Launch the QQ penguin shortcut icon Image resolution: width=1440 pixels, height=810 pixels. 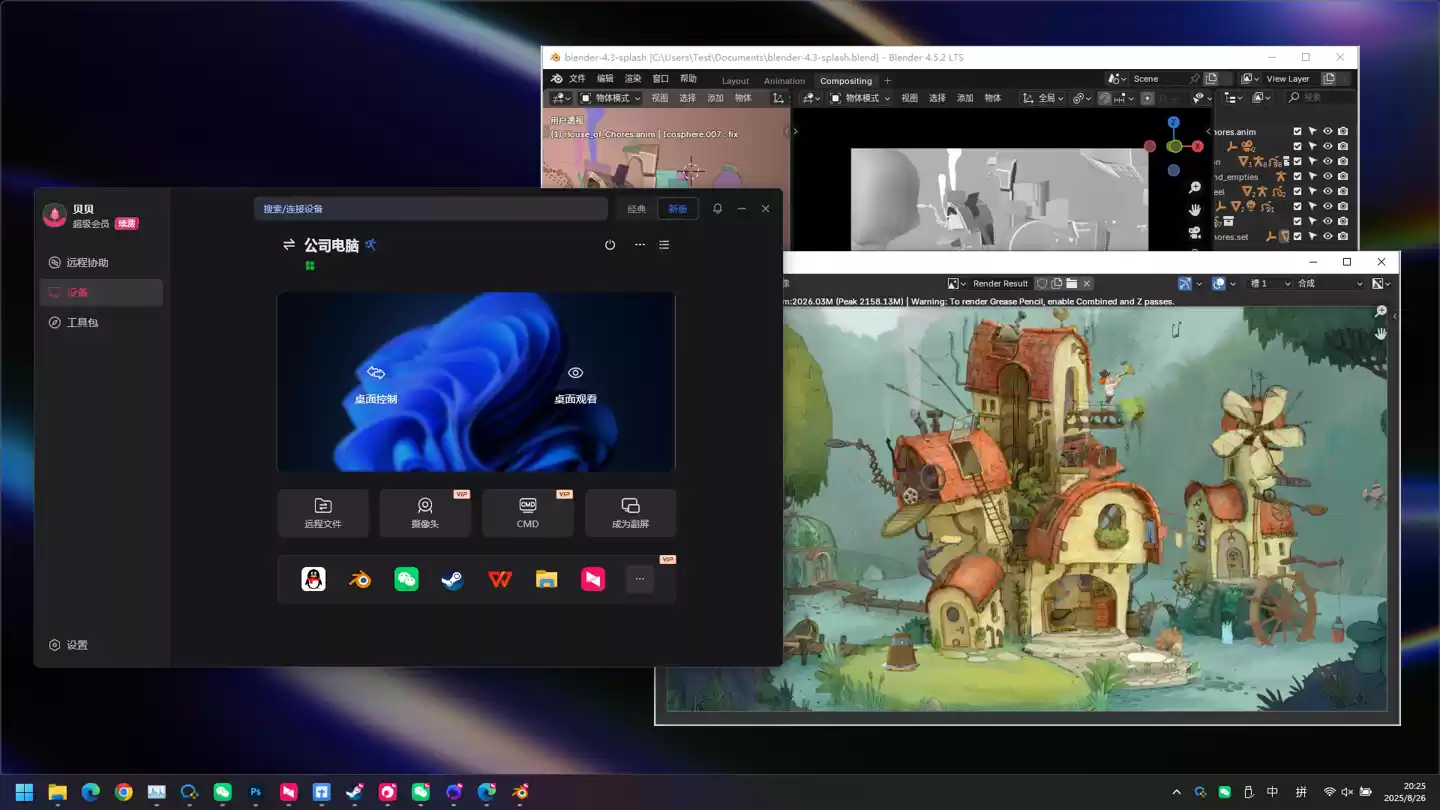[x=313, y=579]
